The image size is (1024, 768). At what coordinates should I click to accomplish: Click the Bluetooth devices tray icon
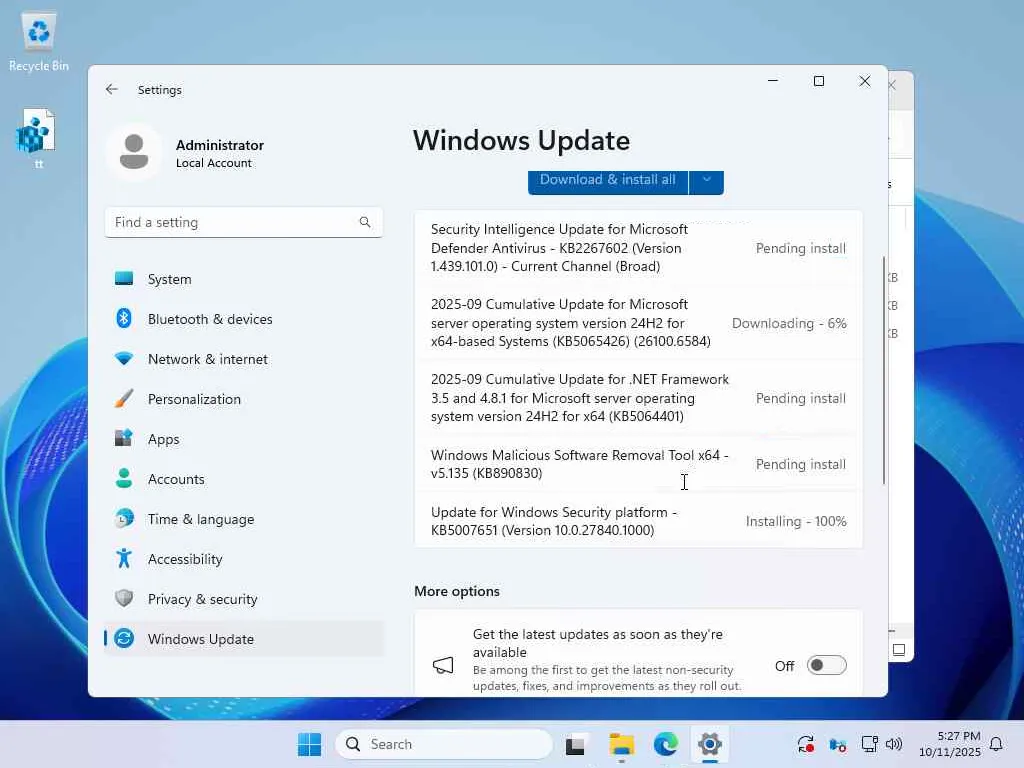[837, 744]
